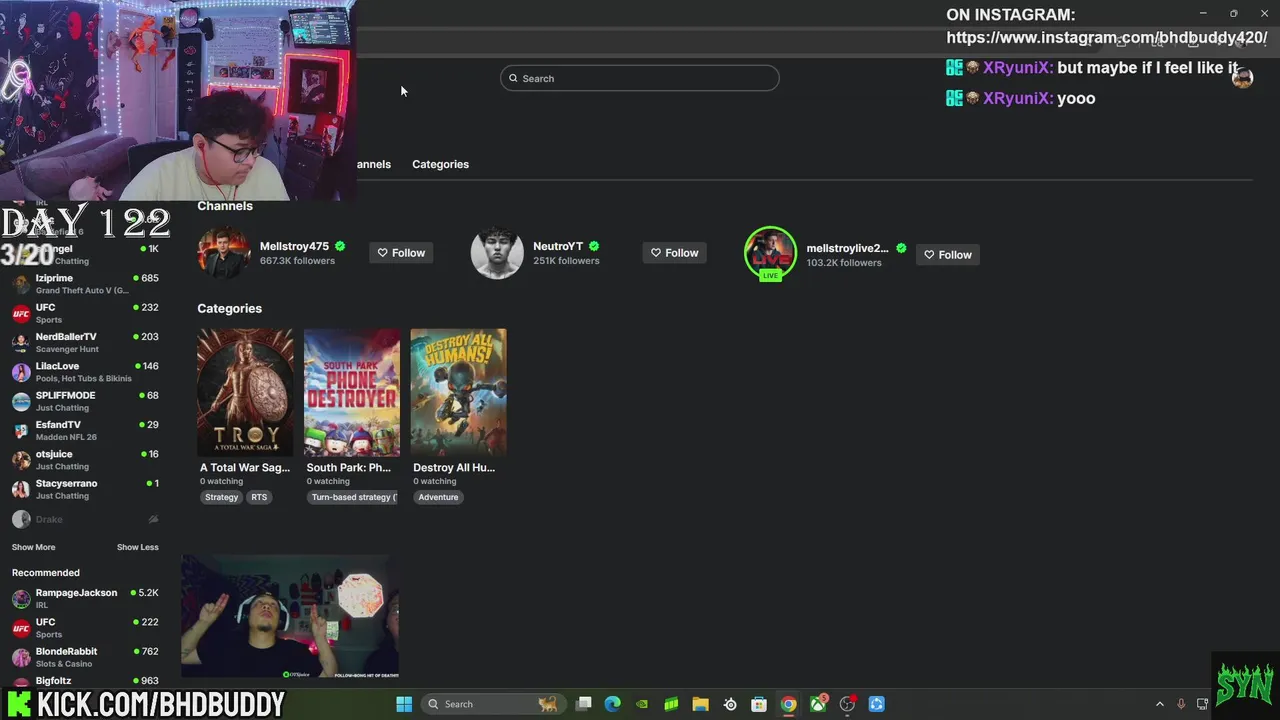This screenshot has height=720, width=1280.
Task: Select the RTS tag under Troy
Action: click(x=259, y=497)
